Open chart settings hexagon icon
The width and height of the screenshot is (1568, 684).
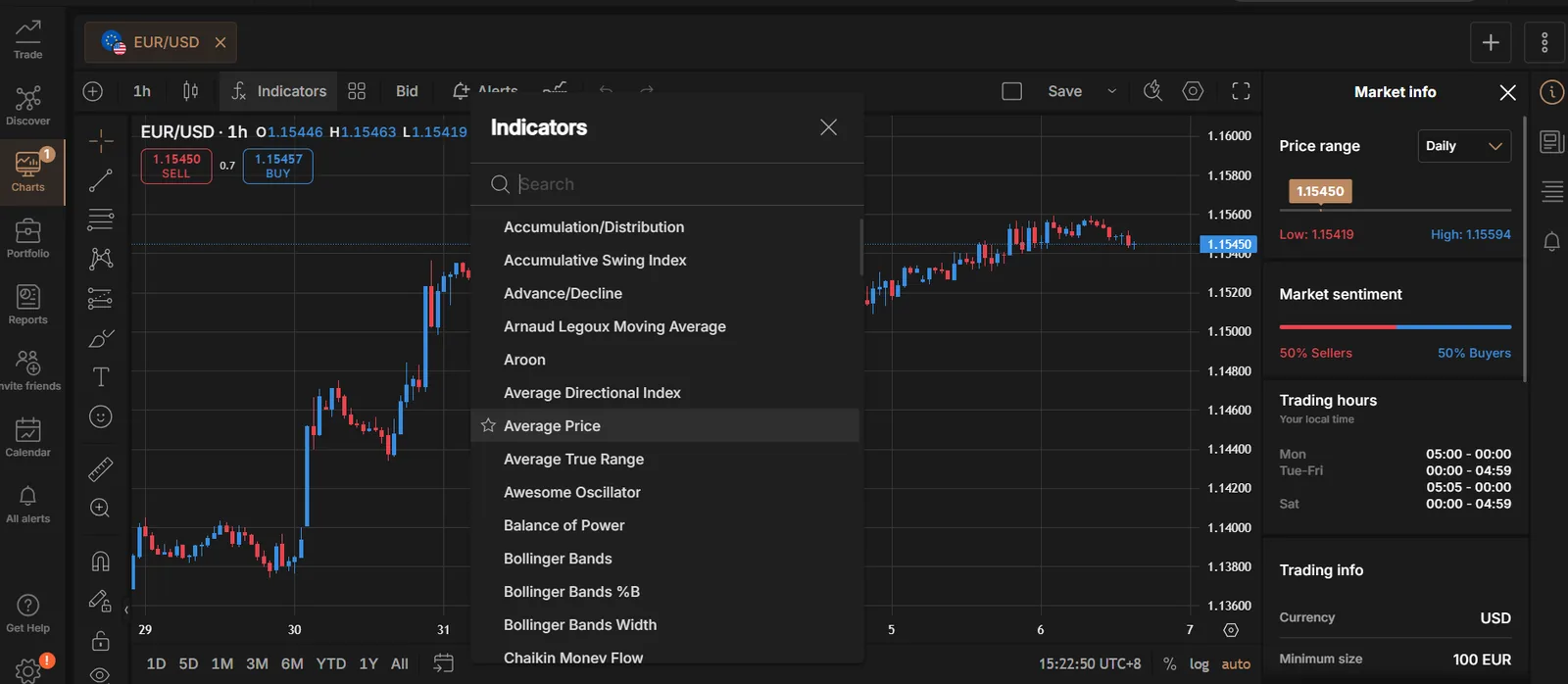(1193, 91)
